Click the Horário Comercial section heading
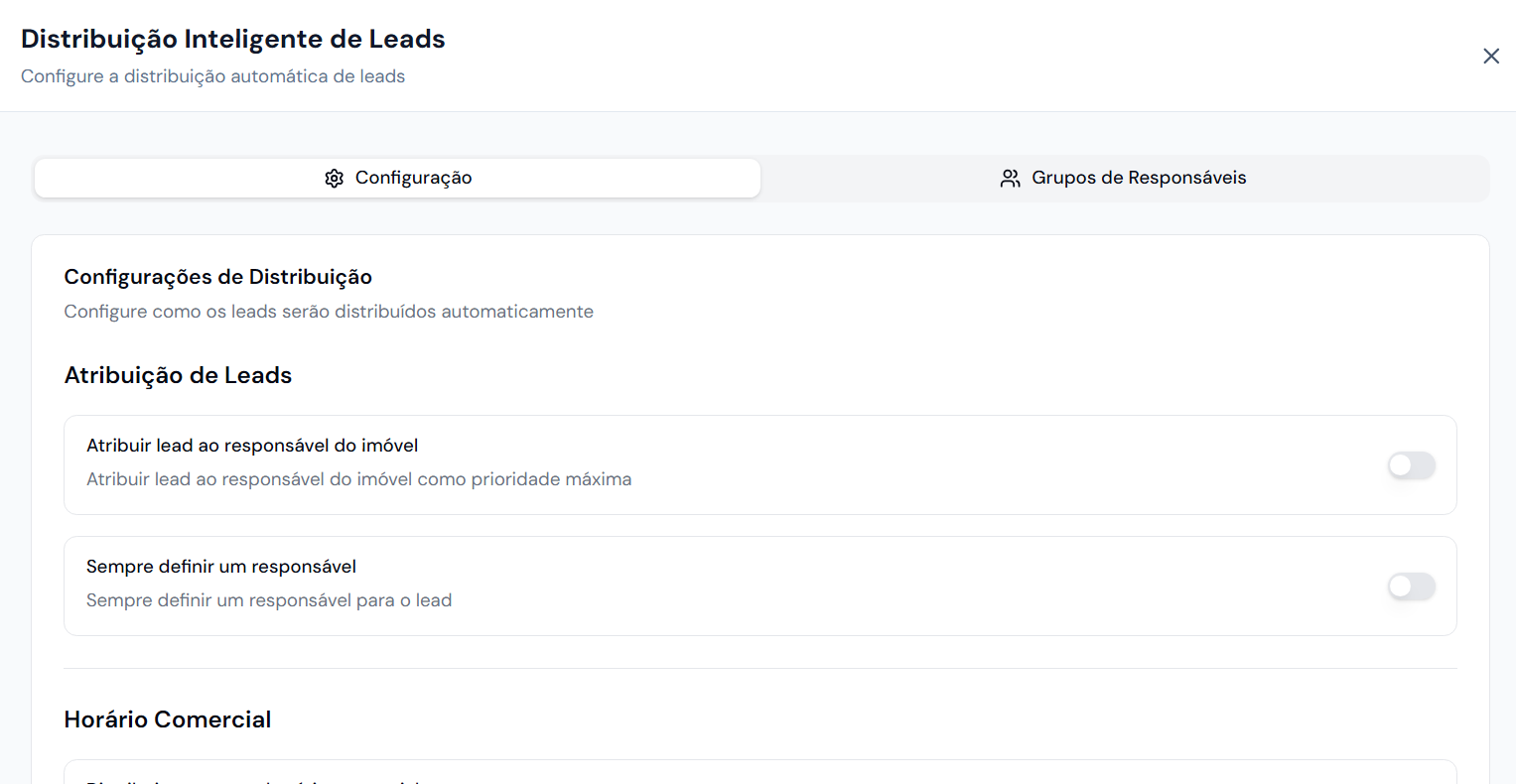Viewport: 1516px width, 784px height. click(167, 719)
